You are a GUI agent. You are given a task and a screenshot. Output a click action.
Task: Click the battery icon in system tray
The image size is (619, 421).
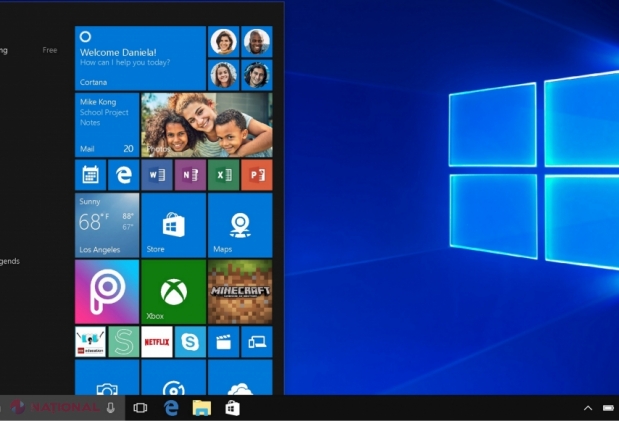click(x=608, y=408)
